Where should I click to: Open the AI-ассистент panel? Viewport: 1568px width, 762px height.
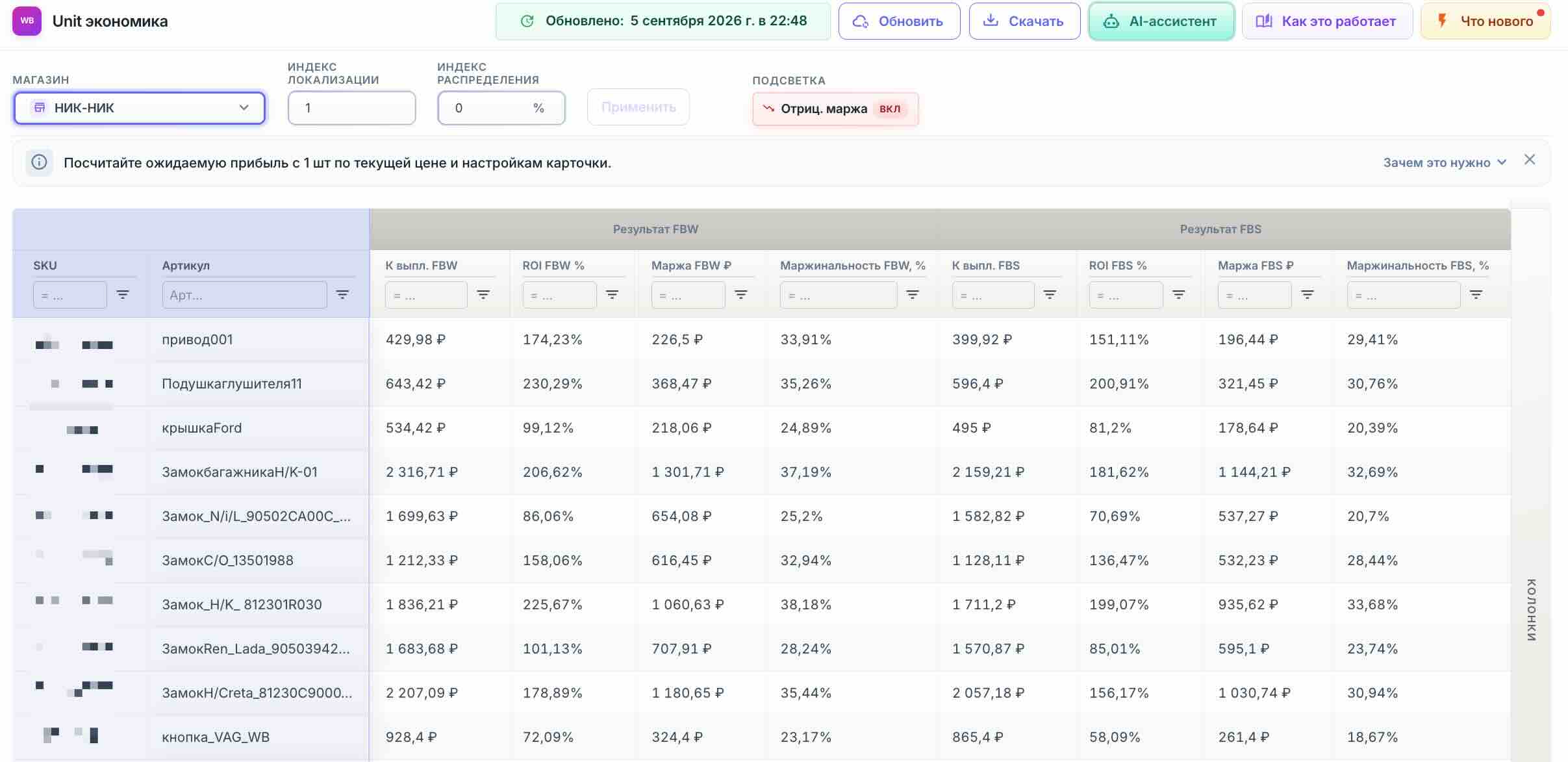[x=1161, y=21]
